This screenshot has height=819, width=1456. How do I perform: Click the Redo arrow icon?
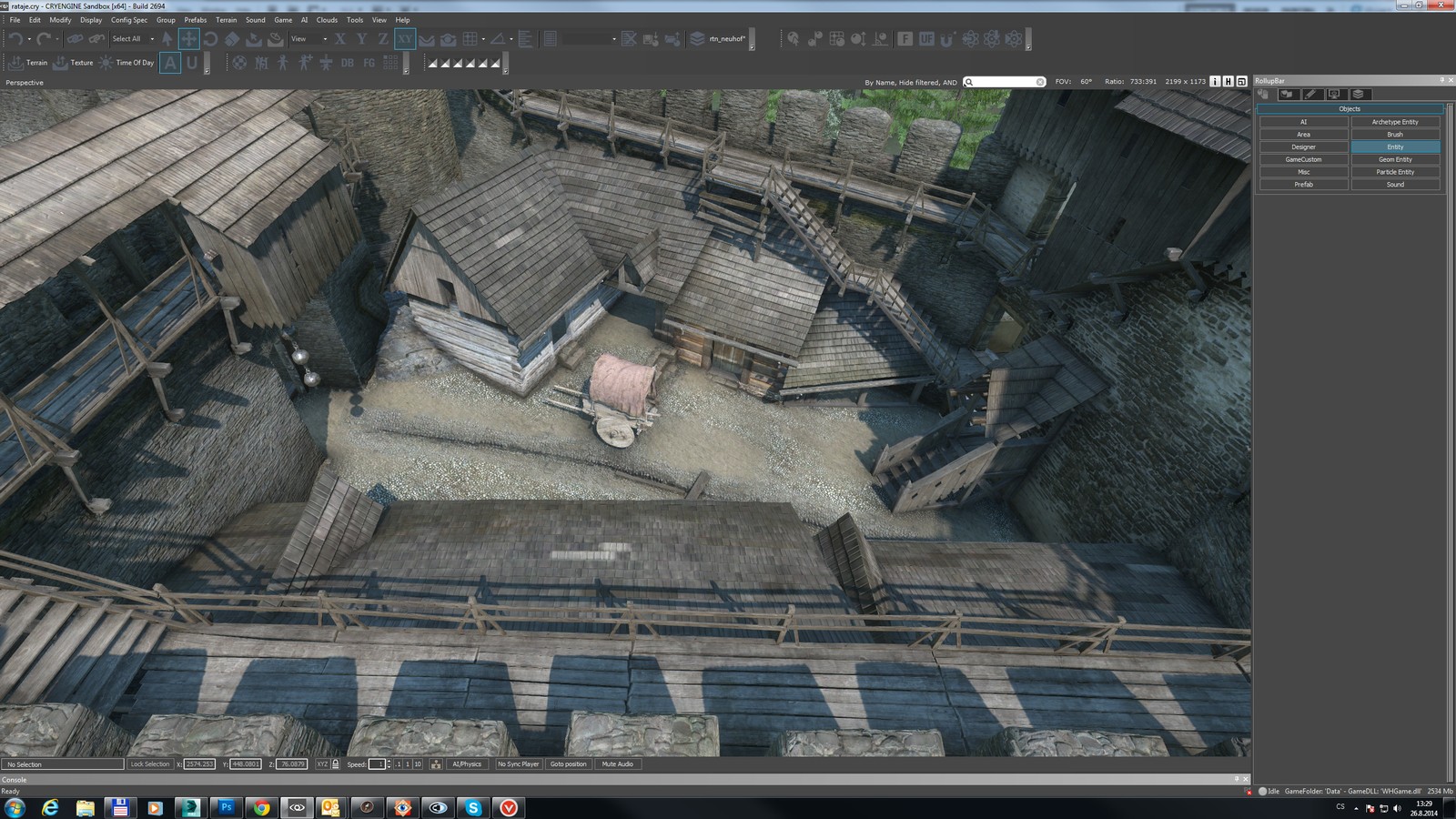(x=43, y=38)
